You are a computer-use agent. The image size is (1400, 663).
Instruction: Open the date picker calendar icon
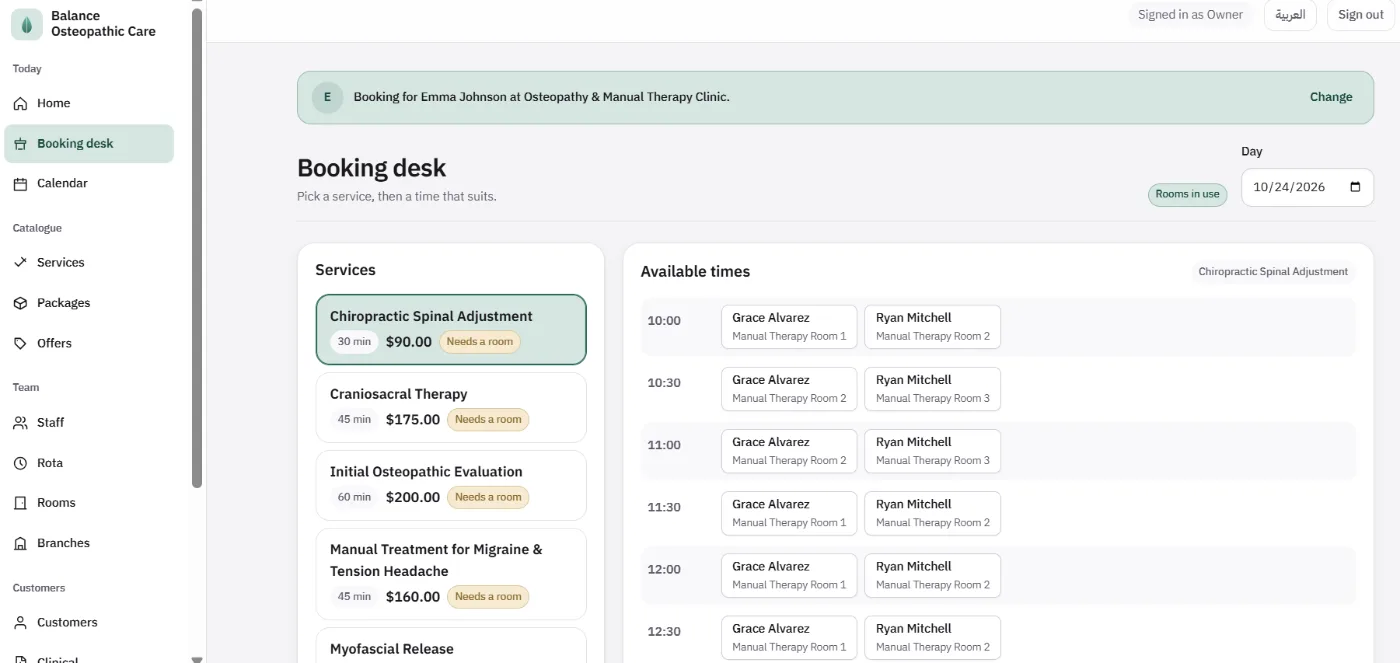coord(1355,187)
